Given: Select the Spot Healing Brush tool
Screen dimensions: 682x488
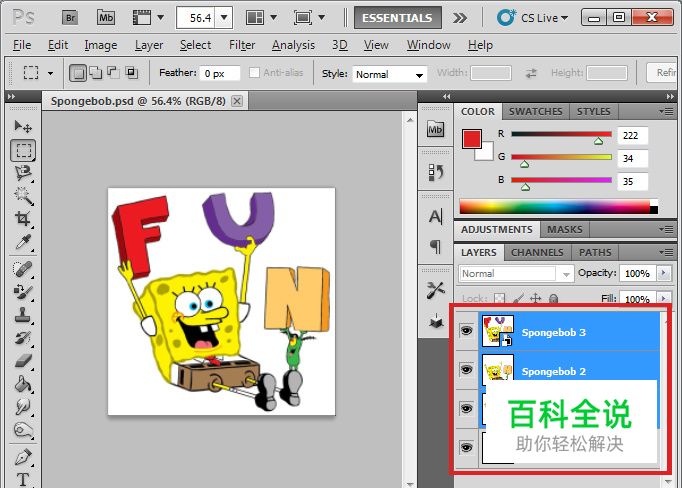Looking at the screenshot, I should click(23, 269).
